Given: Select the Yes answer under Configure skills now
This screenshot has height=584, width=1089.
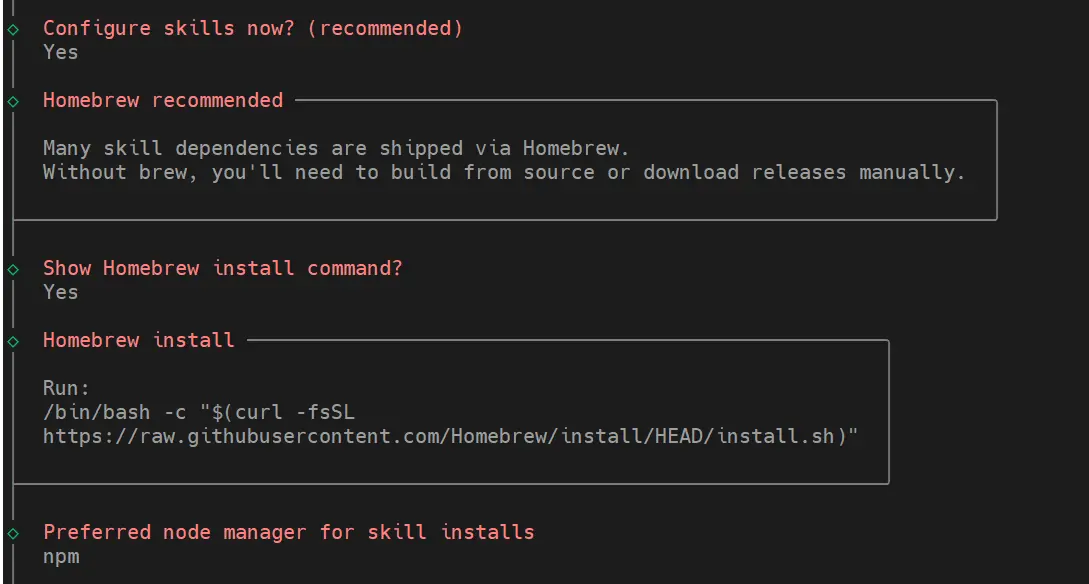Looking at the screenshot, I should pyautogui.click(x=60, y=53).
